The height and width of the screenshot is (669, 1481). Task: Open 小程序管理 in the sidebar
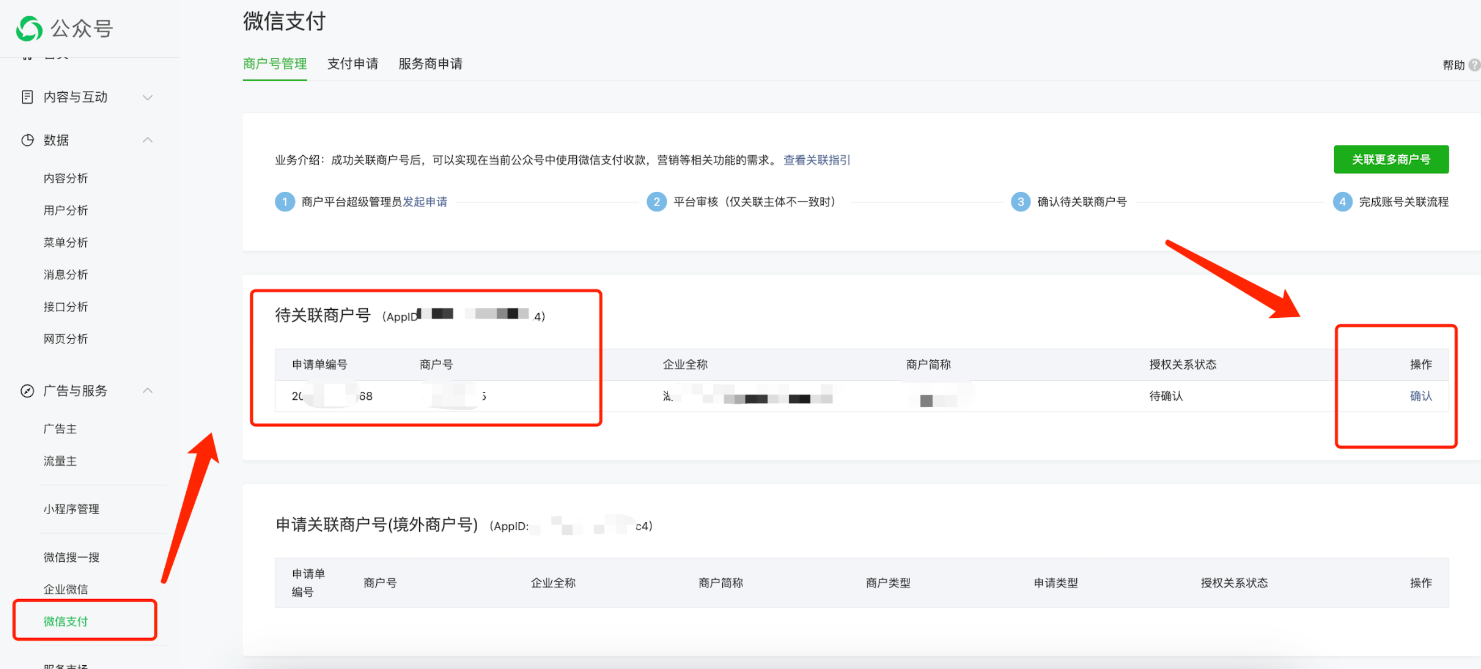pyautogui.click(x=71, y=509)
